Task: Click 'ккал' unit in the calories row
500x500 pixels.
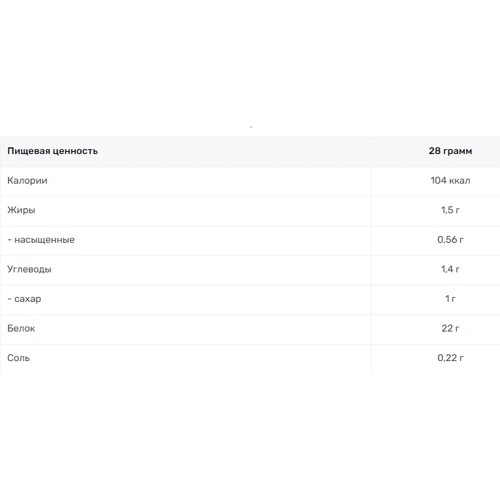Action: (x=460, y=181)
